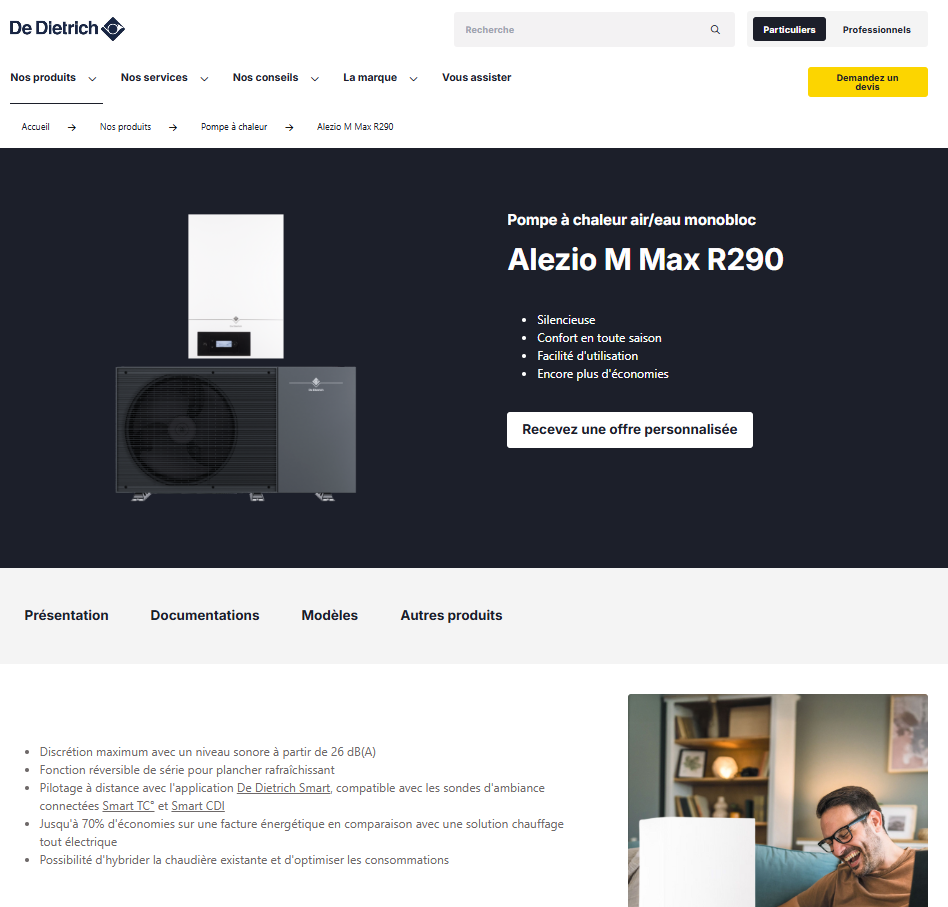Expand the Nos conseils menu chevron
Image resolution: width=948 pixels, height=907 pixels.
pyautogui.click(x=315, y=79)
